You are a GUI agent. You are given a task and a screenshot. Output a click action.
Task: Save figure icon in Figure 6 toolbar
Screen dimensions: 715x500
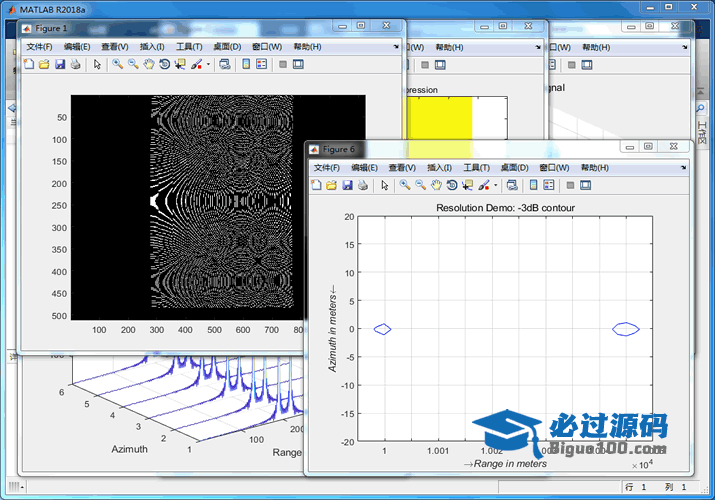pos(347,185)
